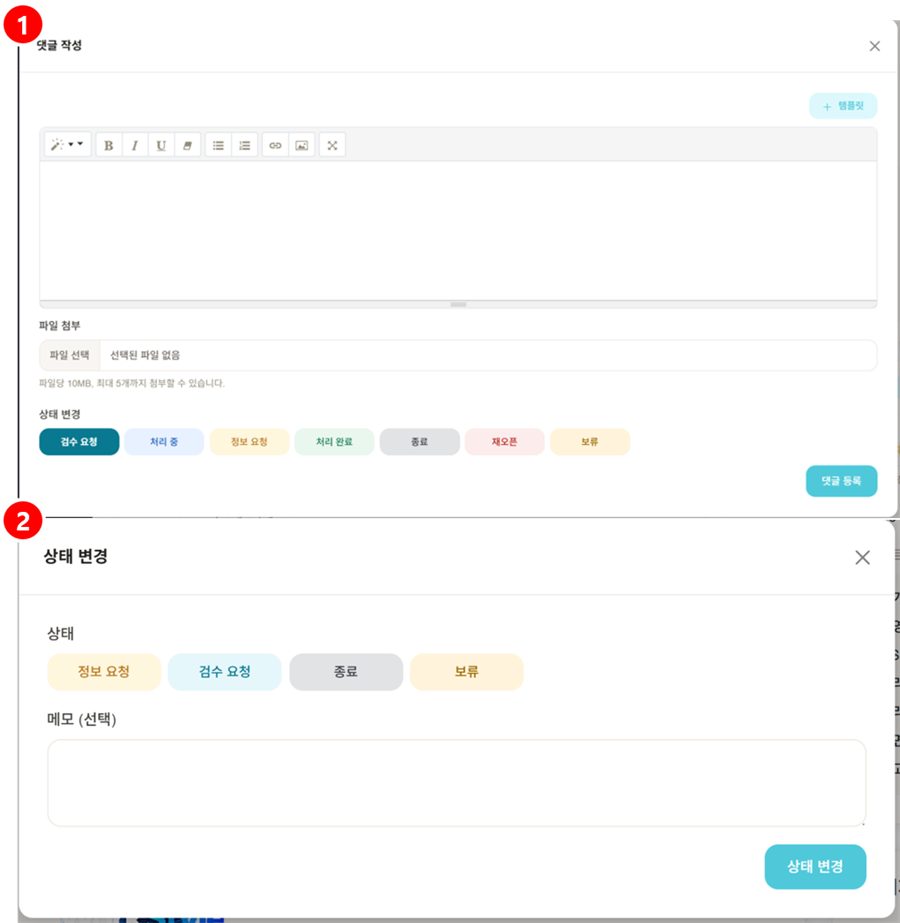Choose 종료 in 상태 변경 dialog
This screenshot has height=923, width=900.
tap(346, 672)
